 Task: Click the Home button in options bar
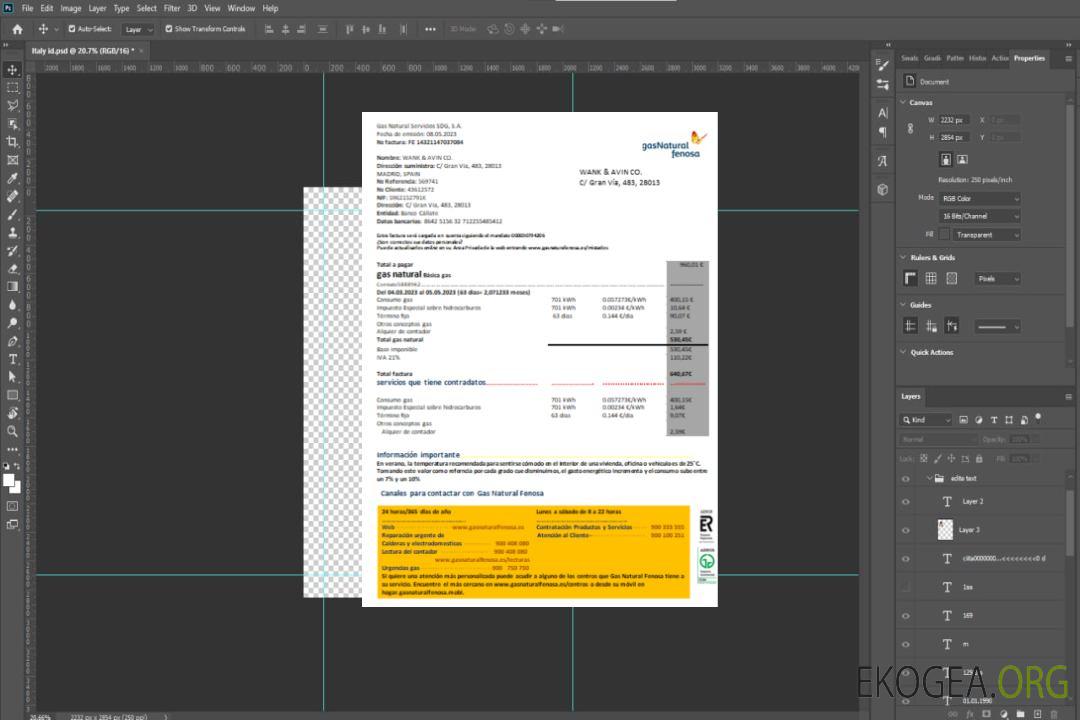(17, 29)
